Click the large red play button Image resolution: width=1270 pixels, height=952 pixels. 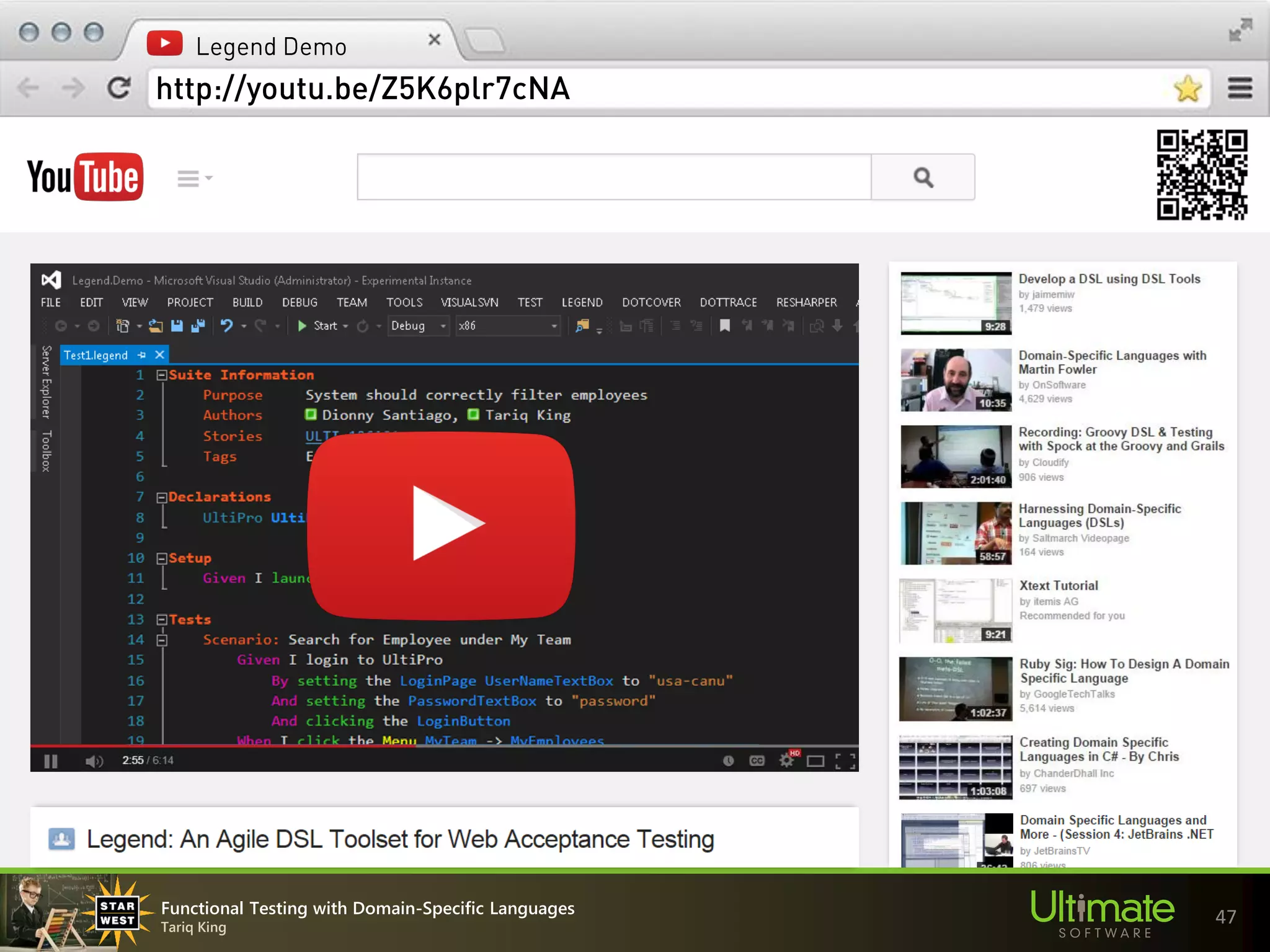pyautogui.click(x=442, y=526)
